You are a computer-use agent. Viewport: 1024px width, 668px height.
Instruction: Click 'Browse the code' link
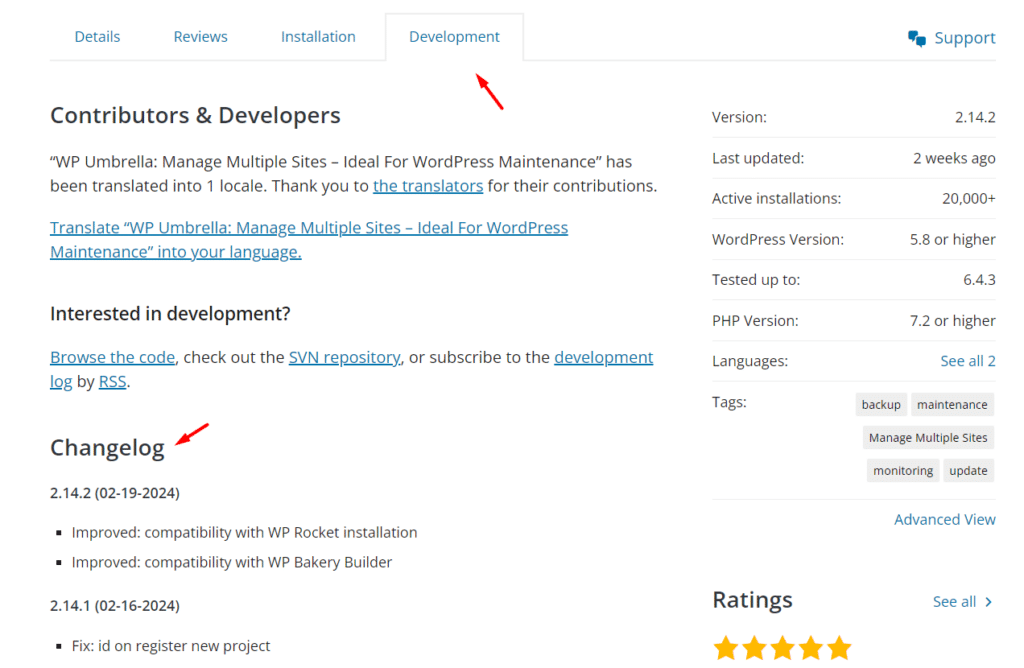pyautogui.click(x=112, y=358)
